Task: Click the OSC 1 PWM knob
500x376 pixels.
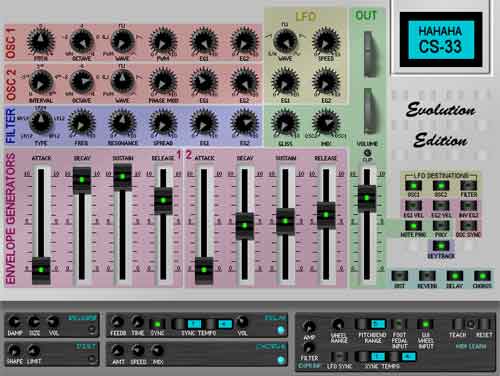Action: (163, 42)
